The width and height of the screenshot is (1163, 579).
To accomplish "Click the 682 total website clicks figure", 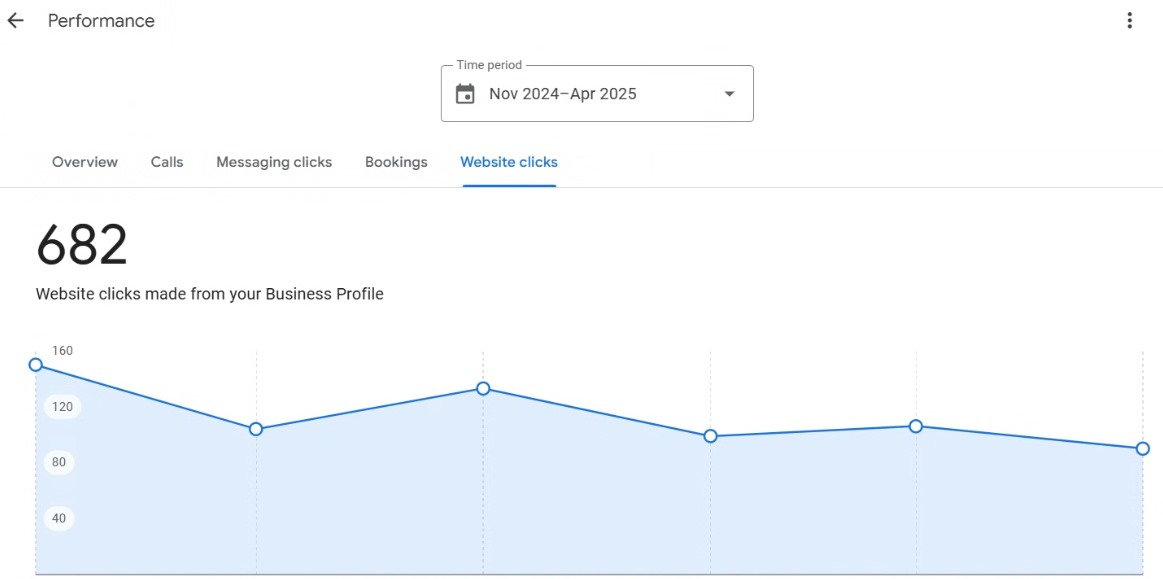I will tap(82, 245).
